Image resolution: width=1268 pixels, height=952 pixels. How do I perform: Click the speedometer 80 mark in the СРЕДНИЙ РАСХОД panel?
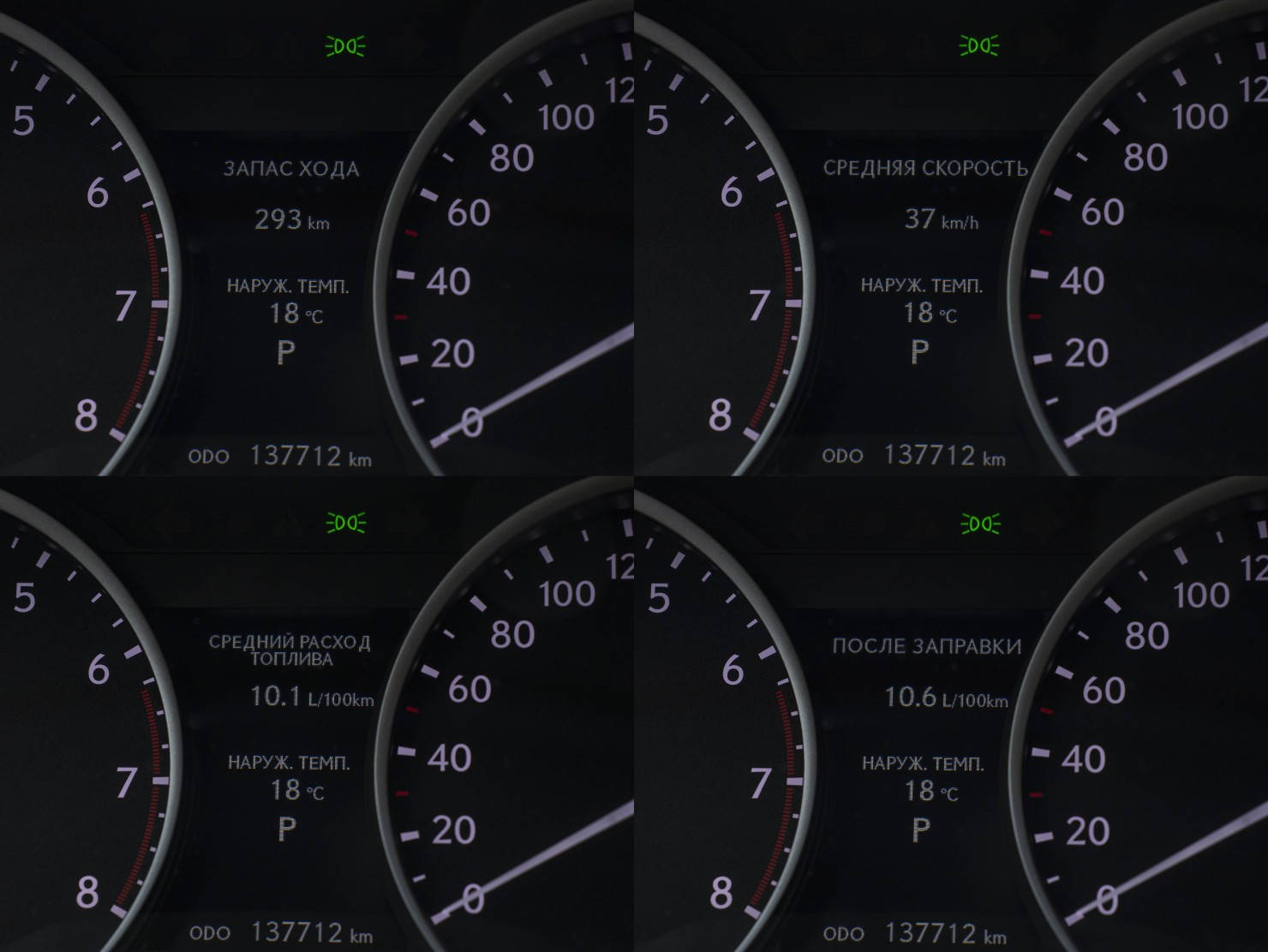512,635
